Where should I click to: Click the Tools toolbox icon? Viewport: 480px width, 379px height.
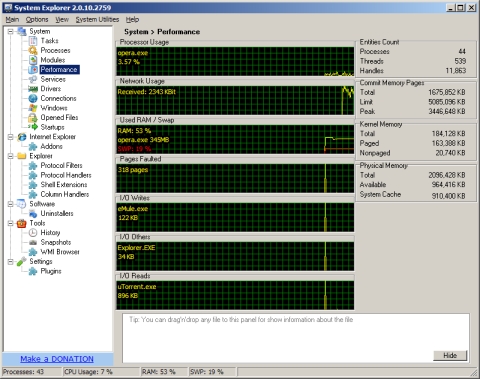pyautogui.click(x=22, y=223)
